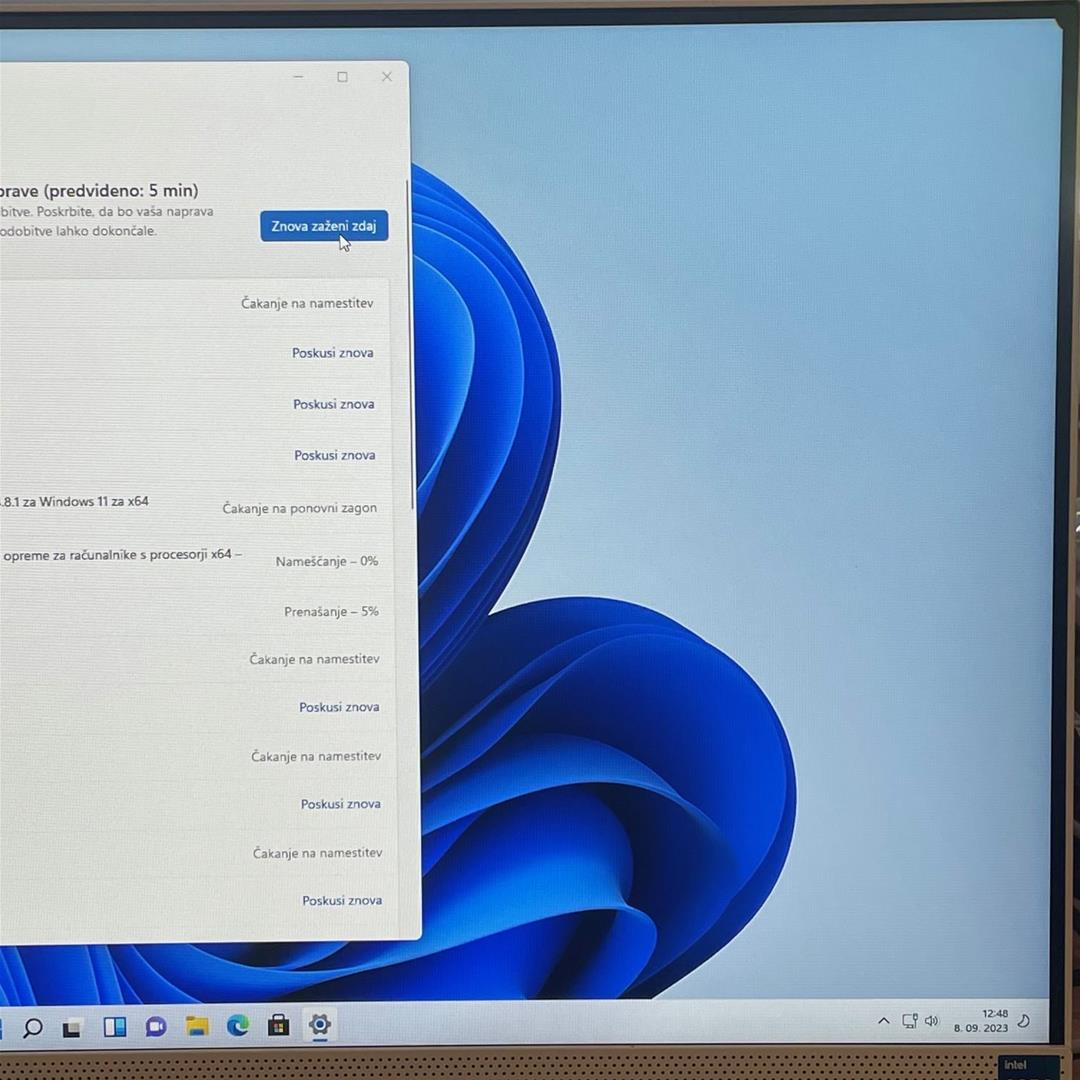
Task: Show hidden icons via the tray chevron
Action: click(884, 1021)
